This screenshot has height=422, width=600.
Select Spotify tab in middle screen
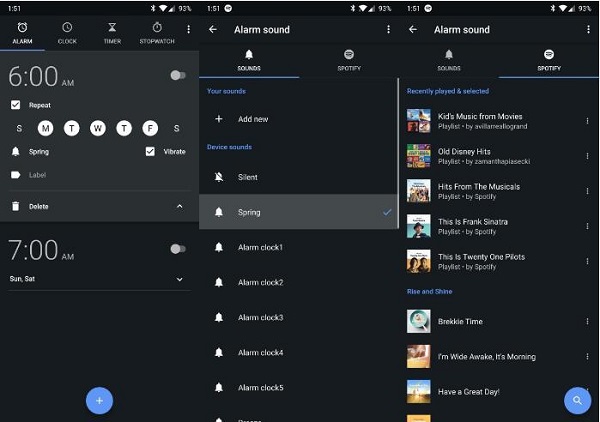[x=349, y=60]
